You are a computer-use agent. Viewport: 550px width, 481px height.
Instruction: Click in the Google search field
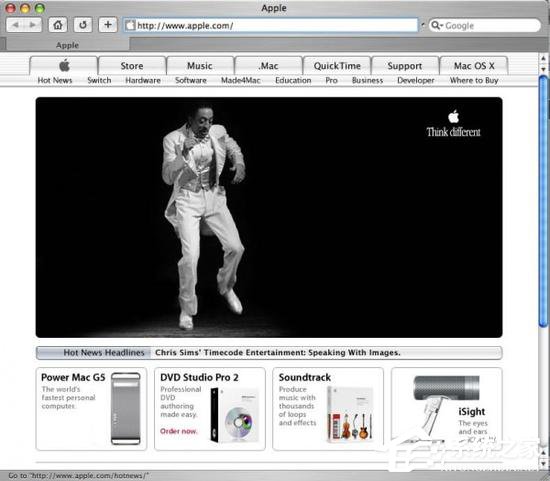point(491,26)
